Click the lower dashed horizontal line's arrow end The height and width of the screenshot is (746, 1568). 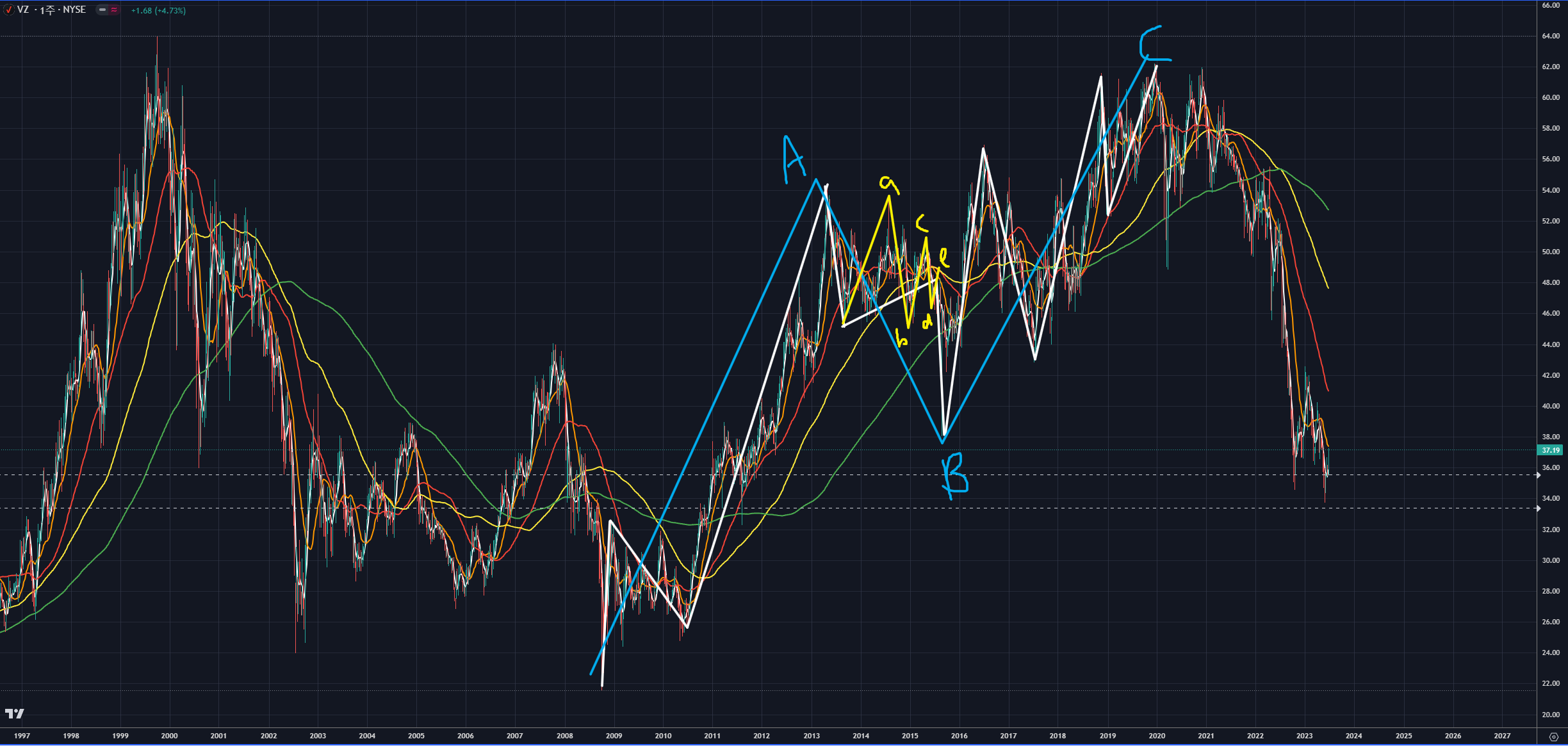[x=1539, y=508]
